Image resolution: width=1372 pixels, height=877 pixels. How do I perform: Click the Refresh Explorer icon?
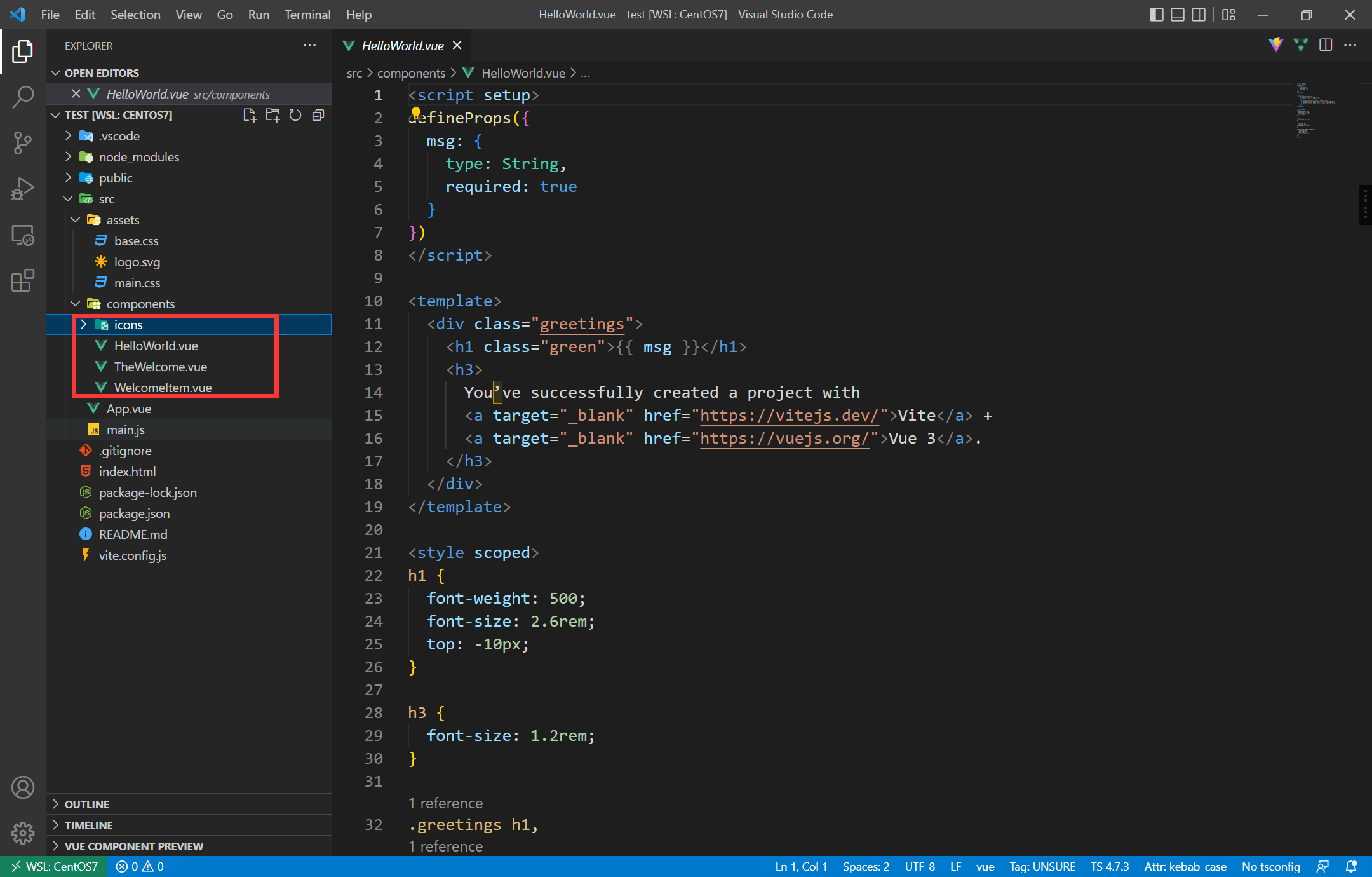(x=295, y=115)
